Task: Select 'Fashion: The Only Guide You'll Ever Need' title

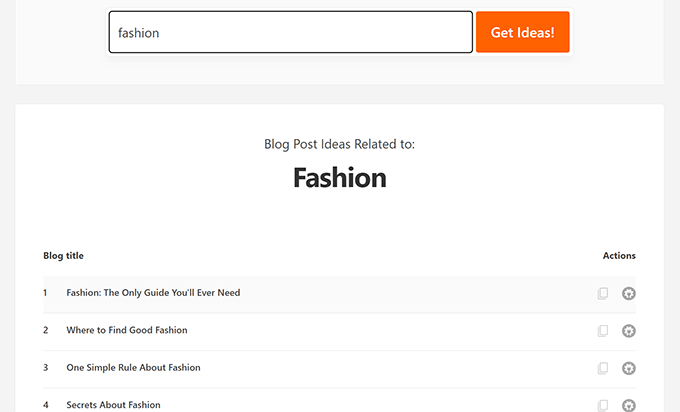Action: (153, 293)
